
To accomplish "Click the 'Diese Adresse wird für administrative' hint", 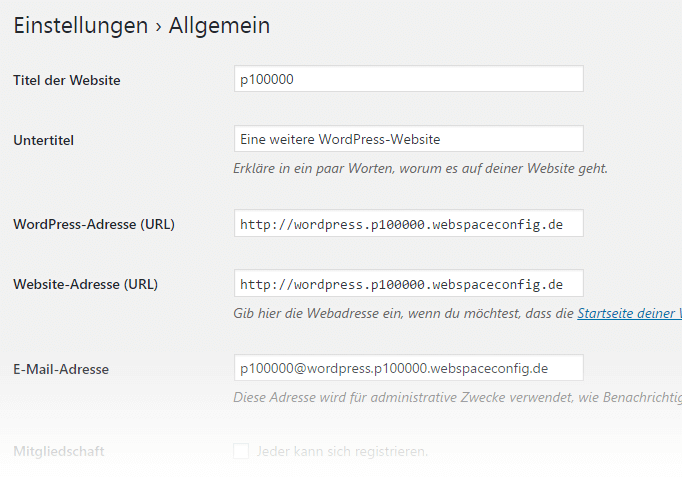I will [458, 397].
